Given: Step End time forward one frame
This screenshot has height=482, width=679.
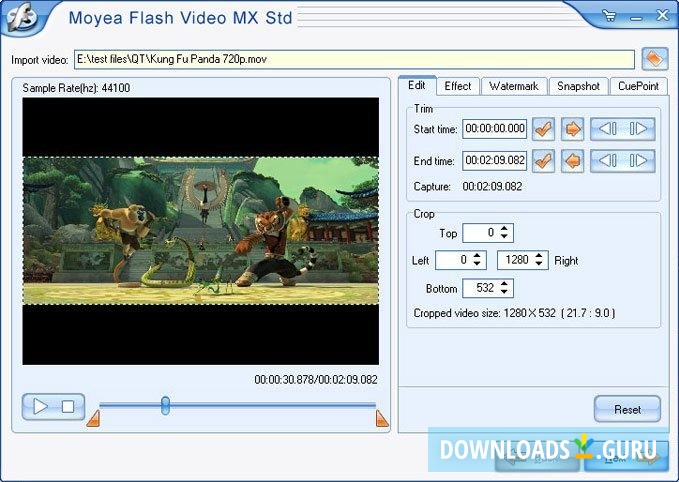Looking at the screenshot, I should [x=639, y=161].
